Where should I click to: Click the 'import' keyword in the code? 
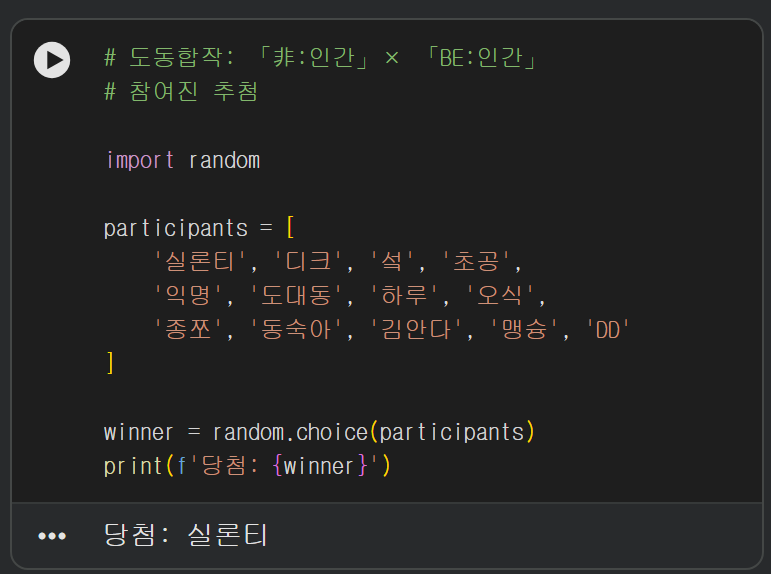(x=140, y=160)
